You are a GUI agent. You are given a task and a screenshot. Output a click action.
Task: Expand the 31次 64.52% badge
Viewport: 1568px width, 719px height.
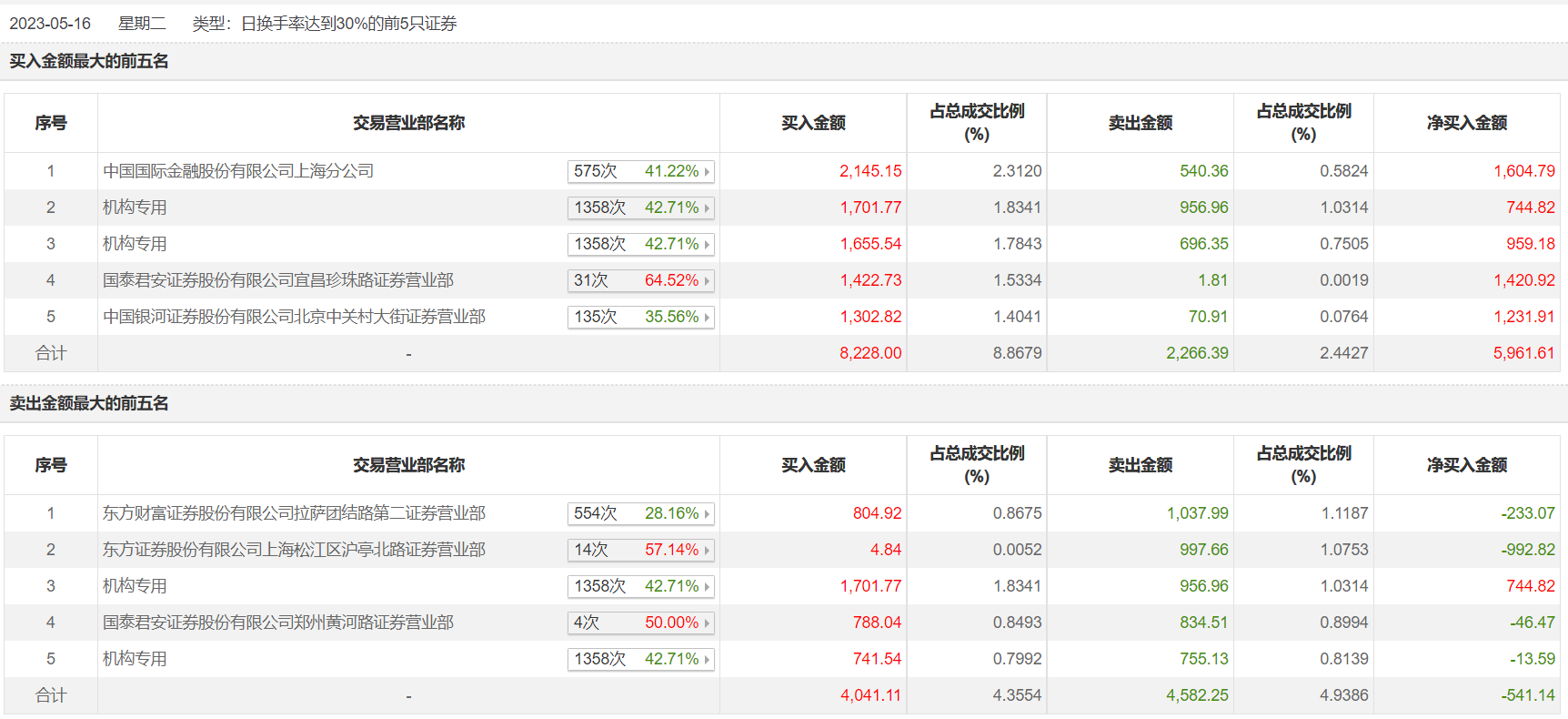pyautogui.click(x=641, y=280)
